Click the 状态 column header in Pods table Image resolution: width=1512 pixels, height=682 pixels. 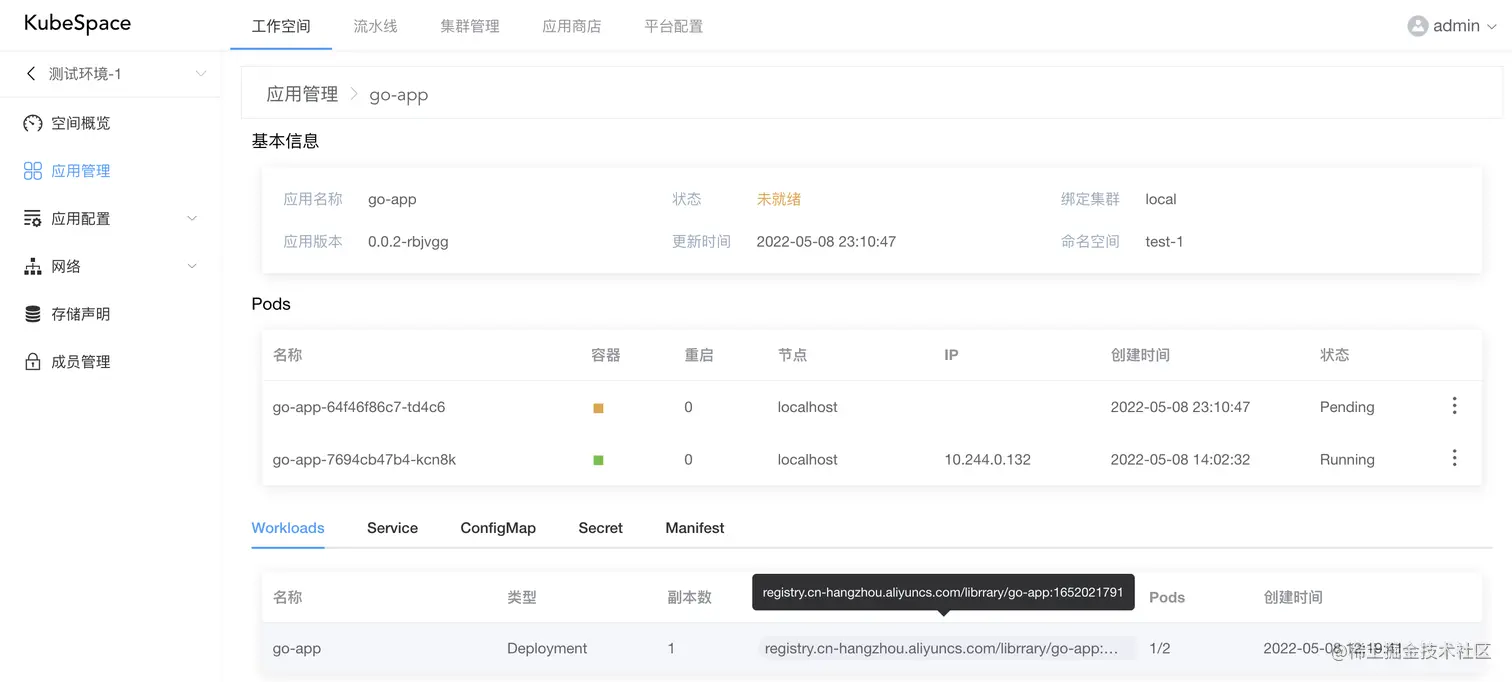click(1335, 355)
